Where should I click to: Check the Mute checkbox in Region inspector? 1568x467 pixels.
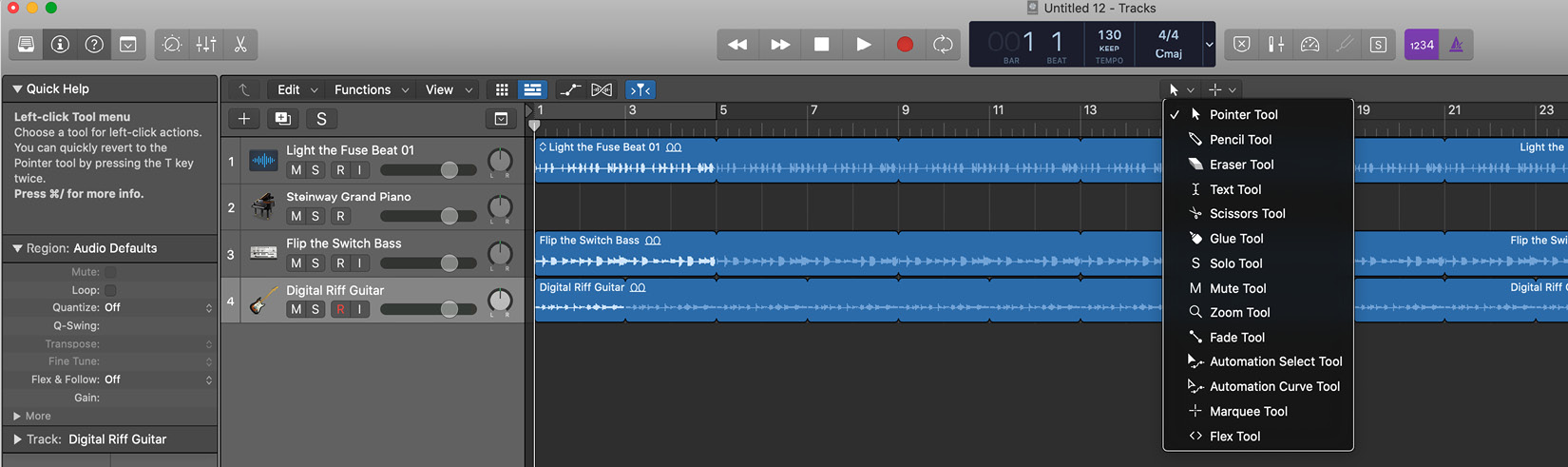click(110, 272)
